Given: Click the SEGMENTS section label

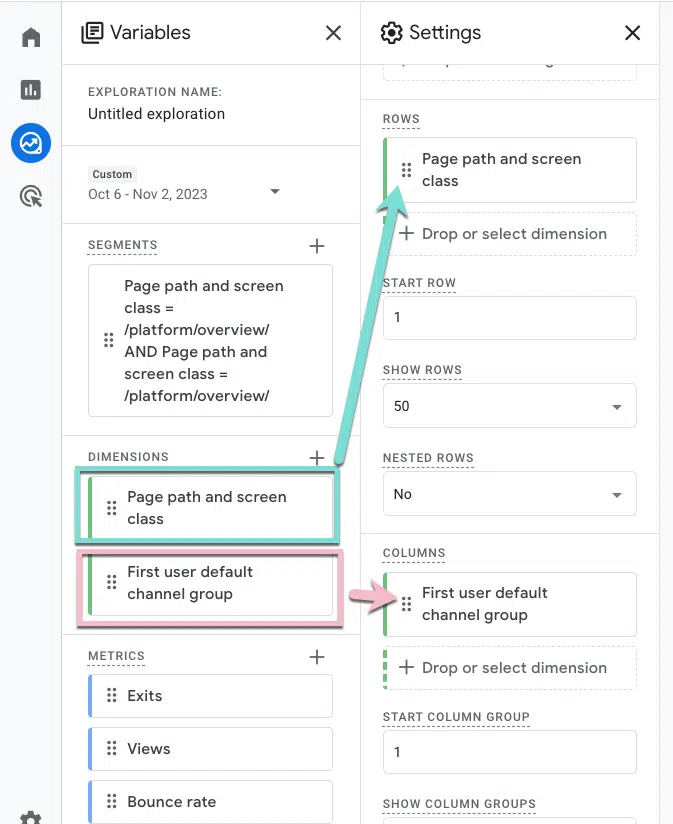Looking at the screenshot, I should point(122,245).
